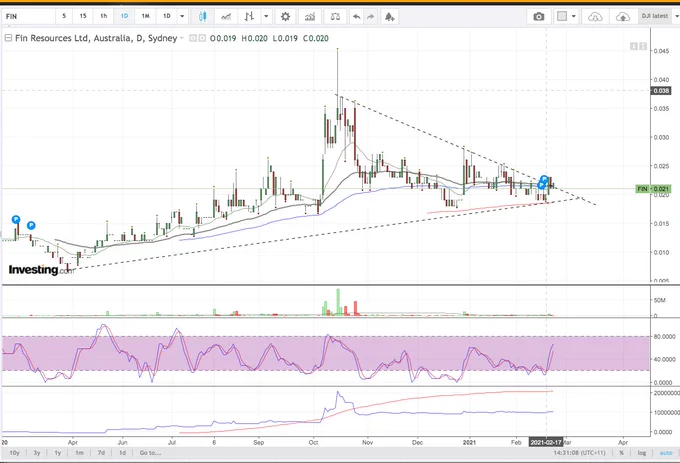Viewport: 680px width, 463px height.
Task: Click the 80.0000 level on stochastic scale
Action: (664, 337)
